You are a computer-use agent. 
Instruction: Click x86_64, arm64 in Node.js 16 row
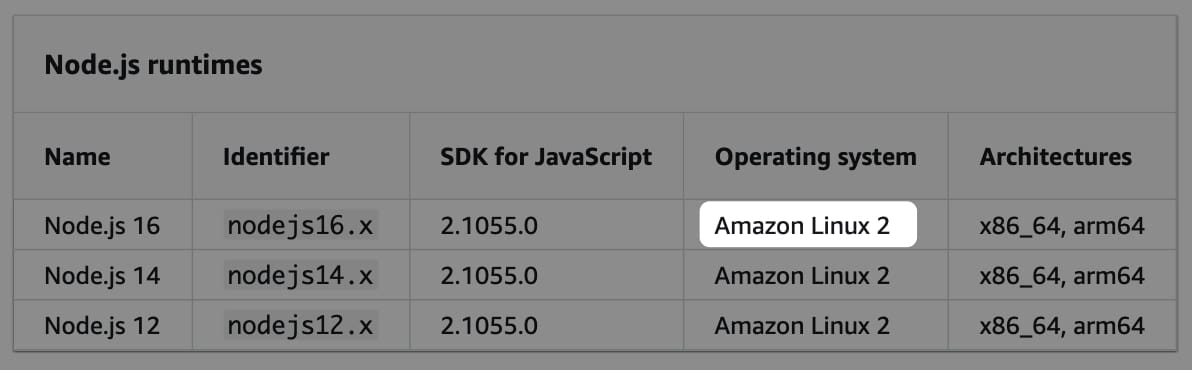click(x=1062, y=226)
